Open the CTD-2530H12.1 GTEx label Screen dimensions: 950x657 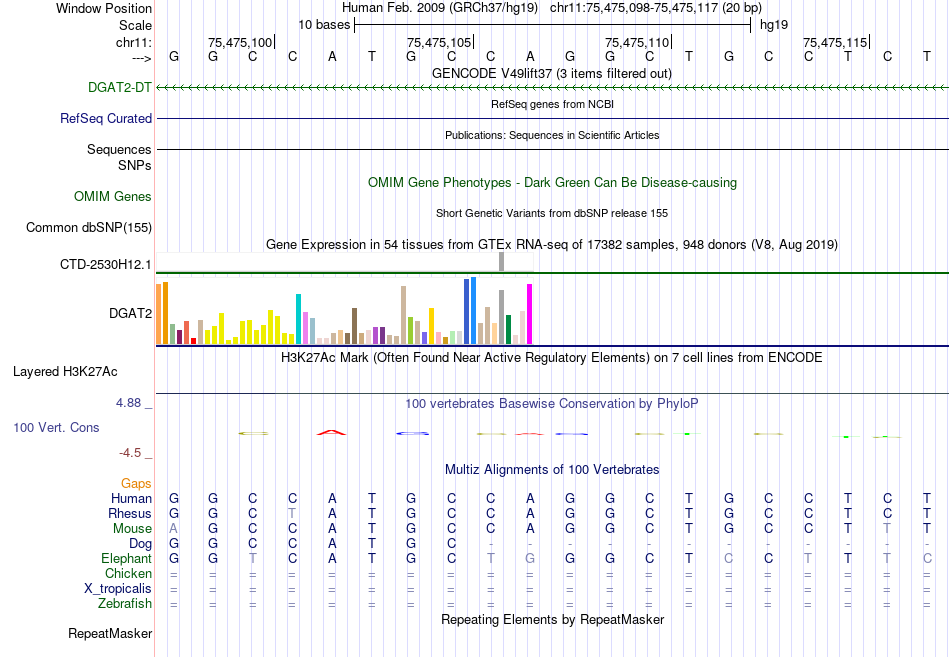[x=106, y=264]
